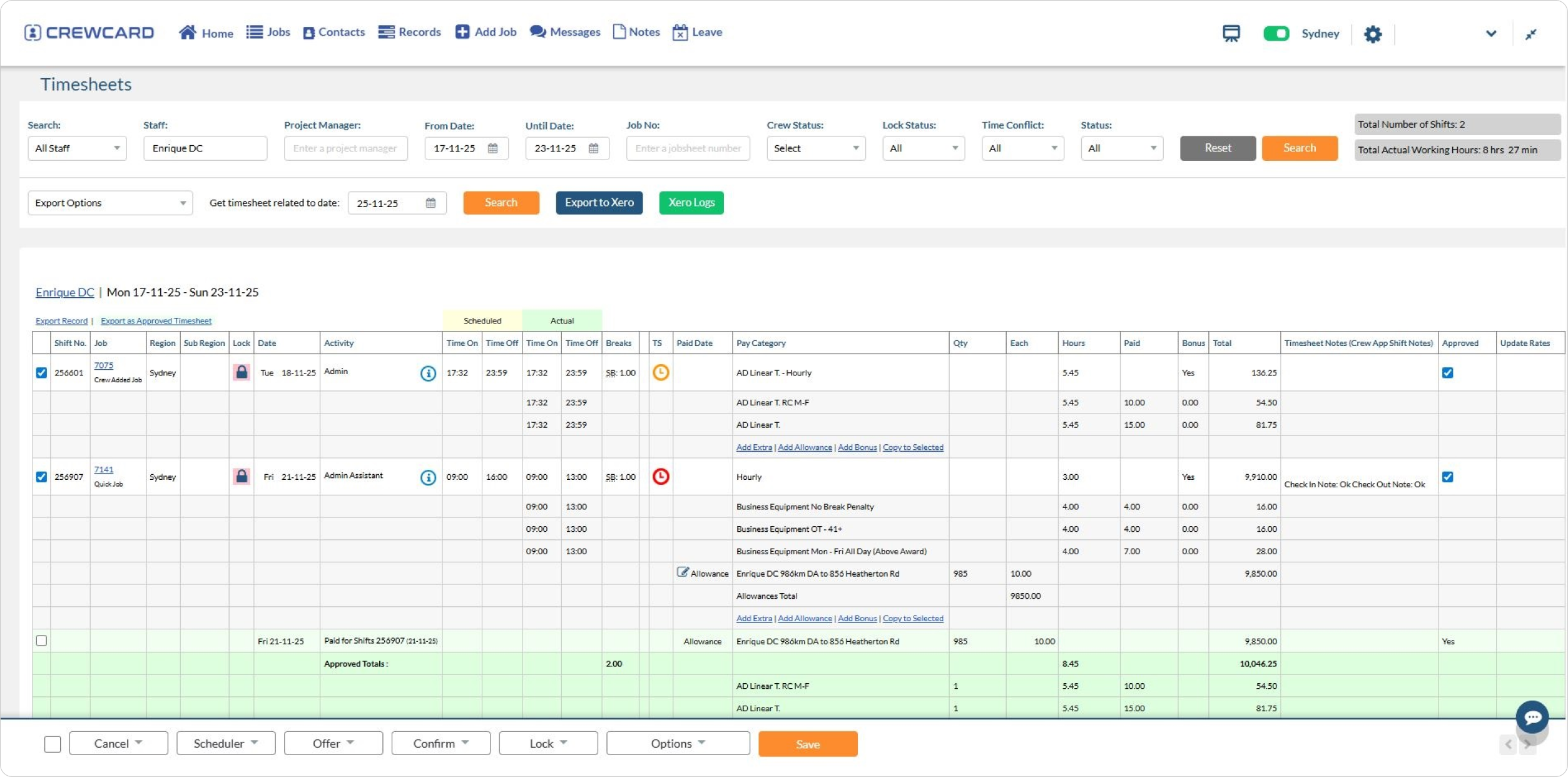Open the live chat bubble icon
Image resolution: width=1568 pixels, height=777 pixels.
pos(1532,718)
